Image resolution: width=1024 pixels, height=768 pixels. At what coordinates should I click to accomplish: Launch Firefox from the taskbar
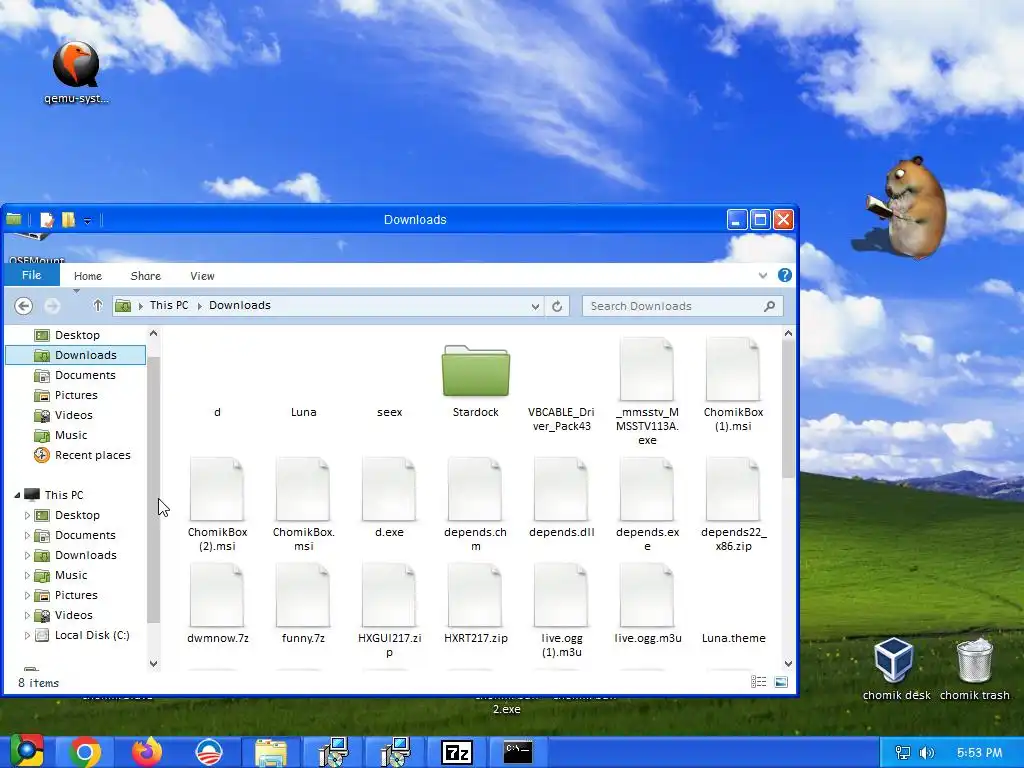[x=147, y=752]
